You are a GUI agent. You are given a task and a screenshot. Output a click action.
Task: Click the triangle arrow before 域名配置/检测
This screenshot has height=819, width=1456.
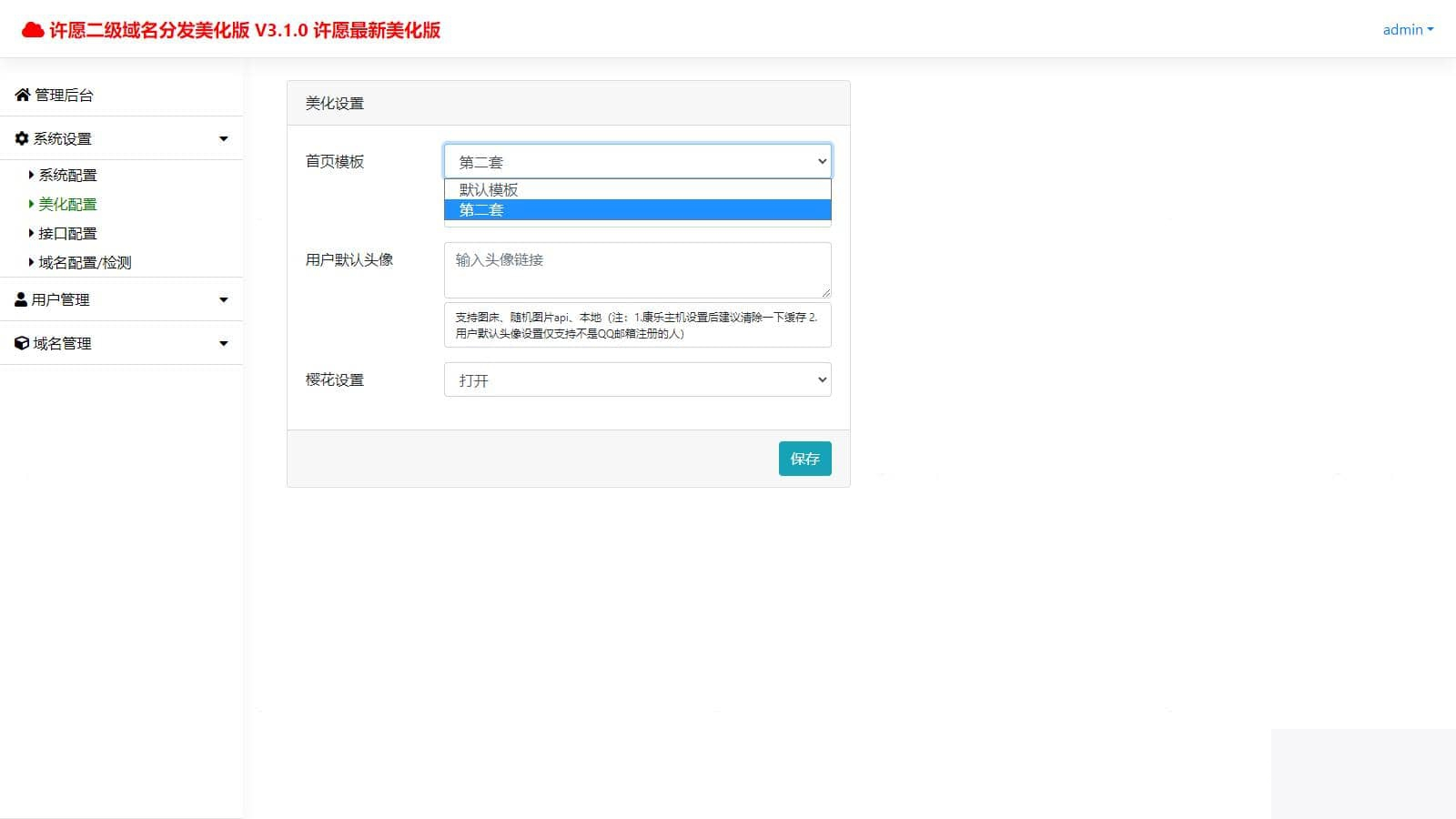pos(30,261)
